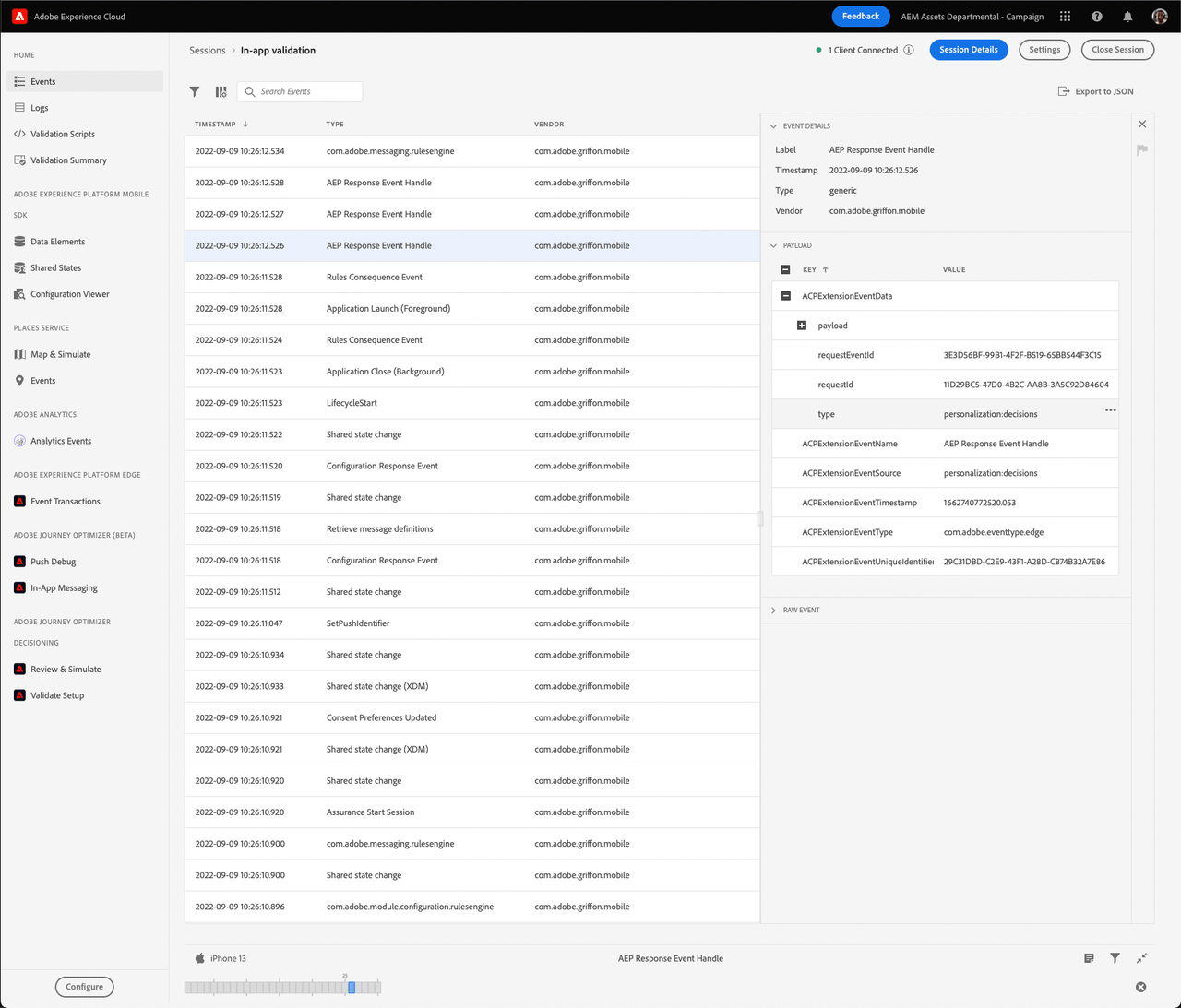
Task: Click the timeline notes icon
Action: tap(1089, 958)
